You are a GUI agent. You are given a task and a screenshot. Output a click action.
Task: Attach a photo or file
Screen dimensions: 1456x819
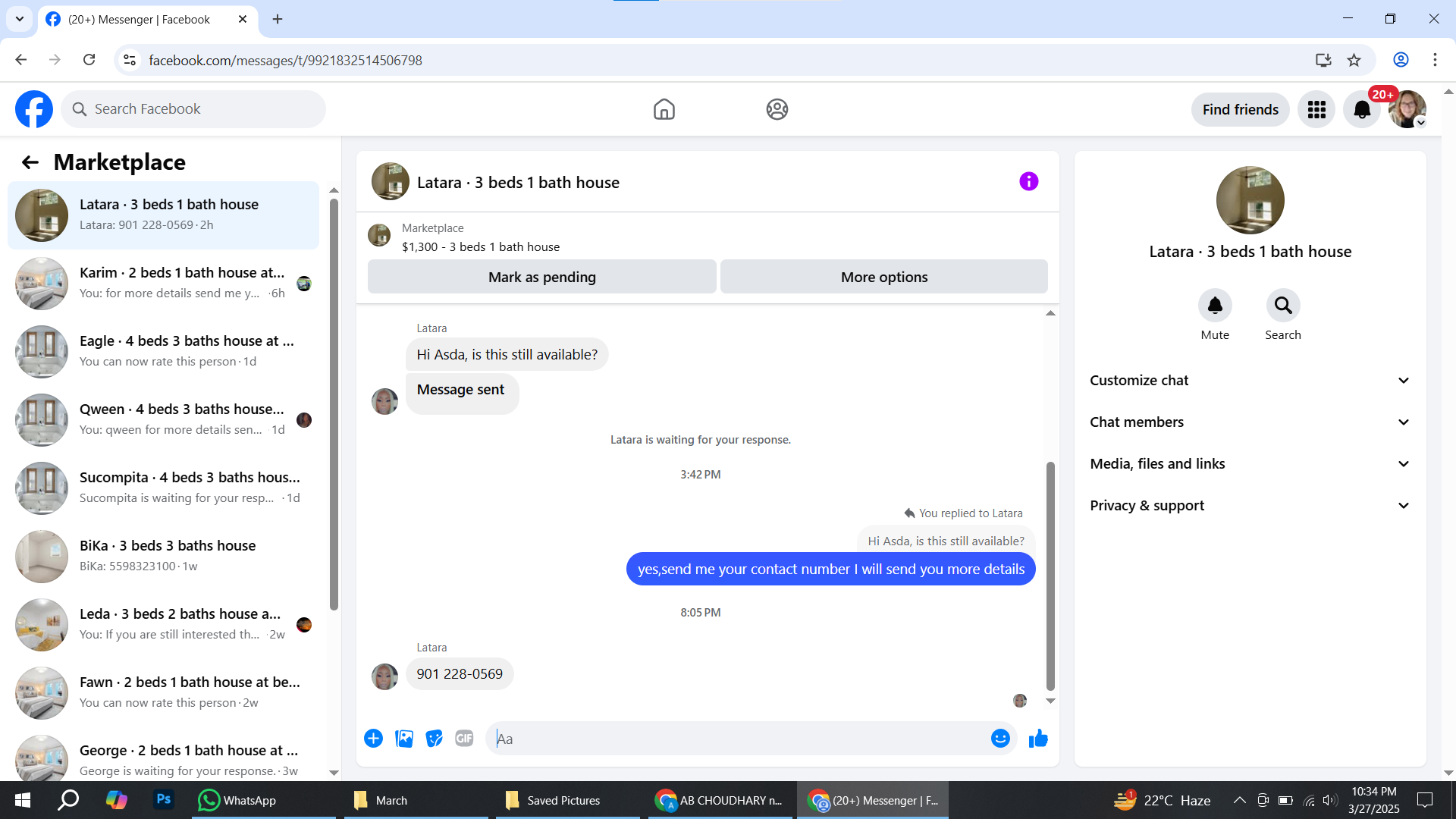pyautogui.click(x=404, y=739)
